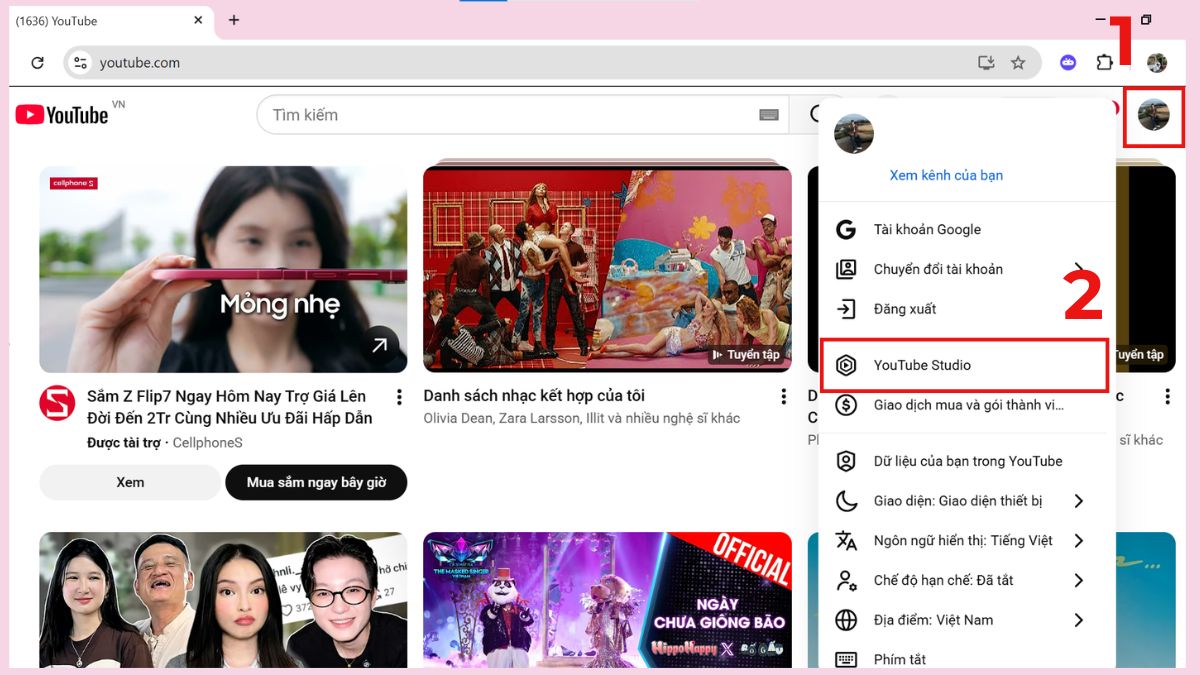Image resolution: width=1200 pixels, height=675 pixels.
Task: Click the cast-to-device icon in the address bar
Action: click(986, 62)
